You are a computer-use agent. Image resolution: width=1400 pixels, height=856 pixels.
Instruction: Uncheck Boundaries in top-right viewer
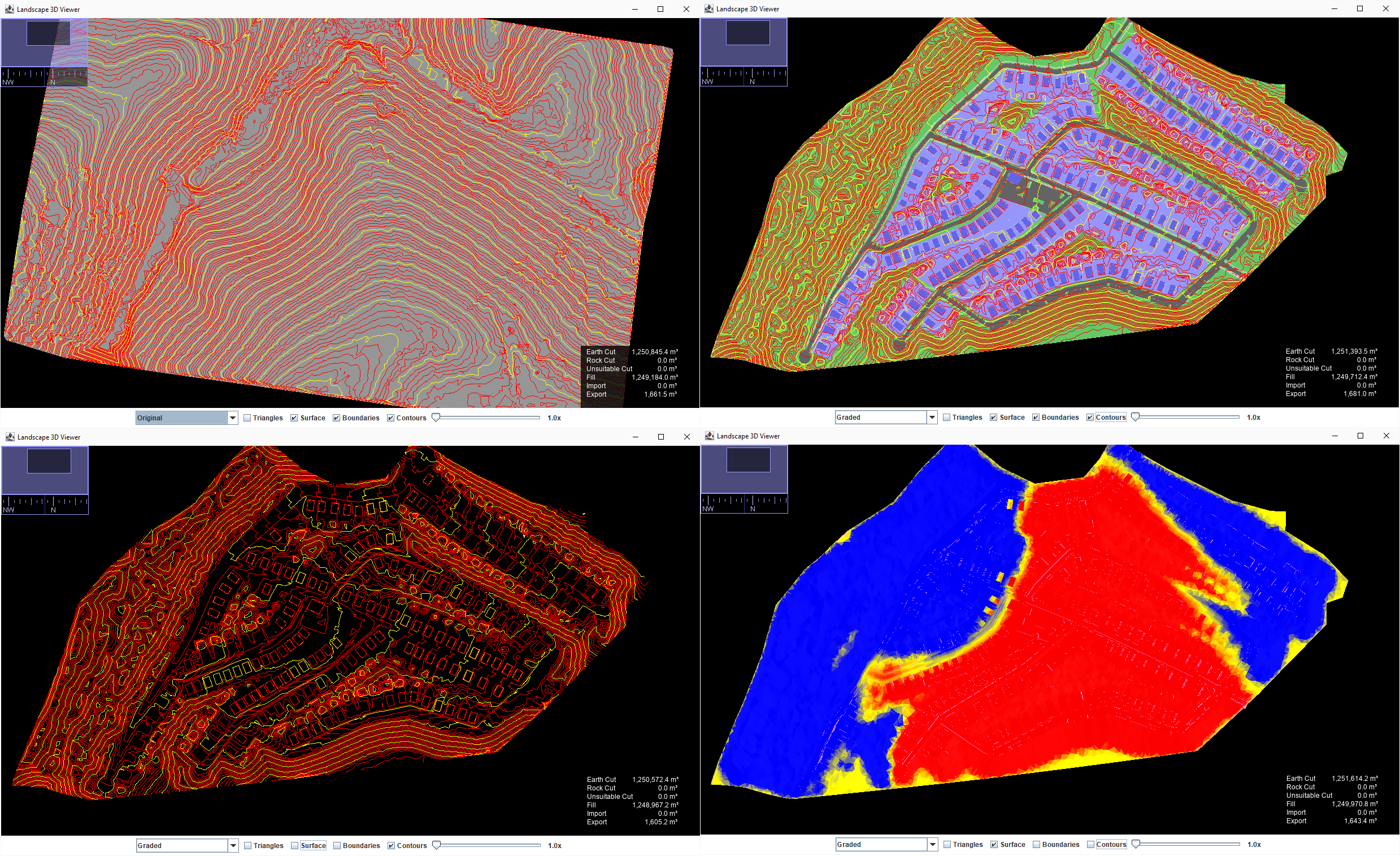coord(1036,417)
